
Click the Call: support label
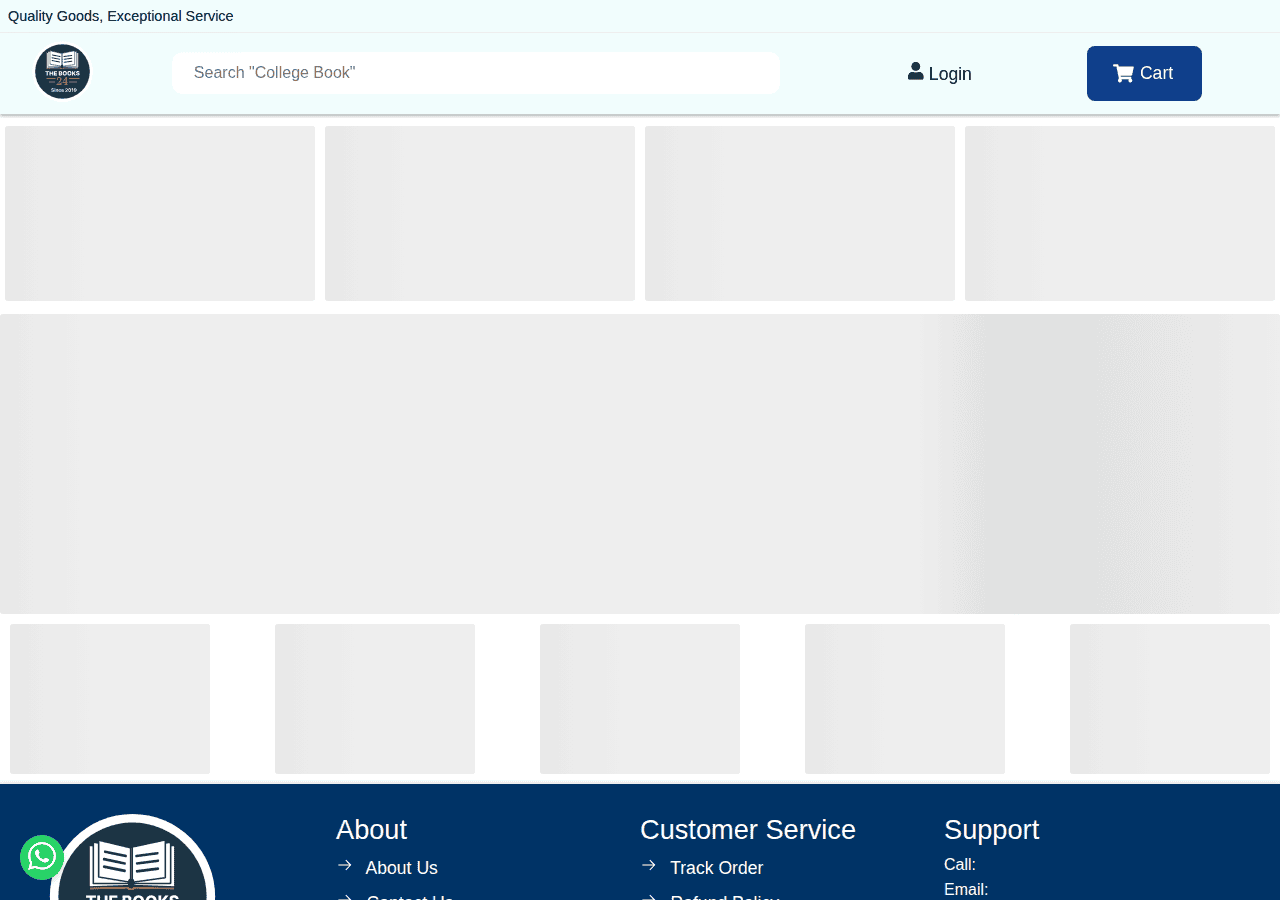click(960, 865)
